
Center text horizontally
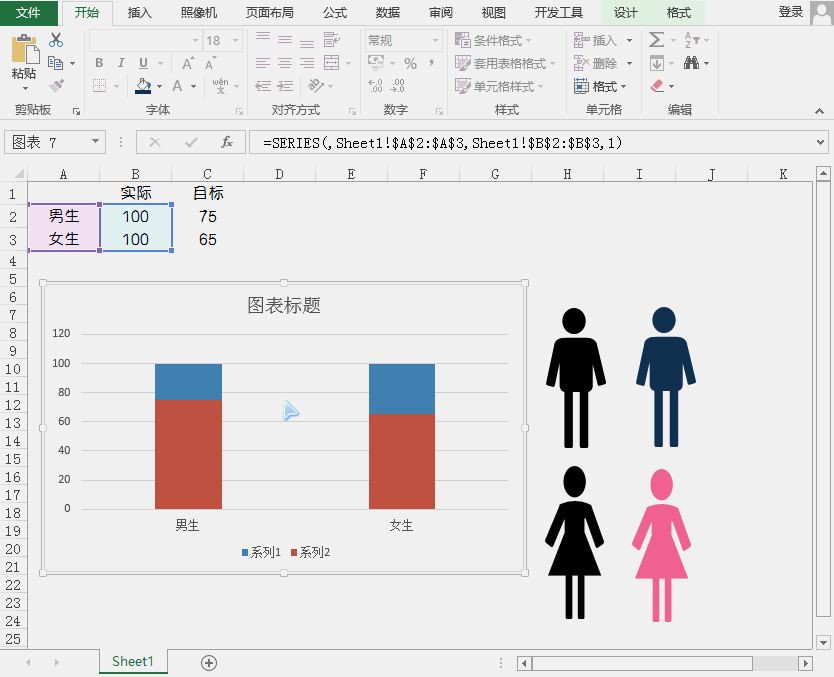click(285, 63)
